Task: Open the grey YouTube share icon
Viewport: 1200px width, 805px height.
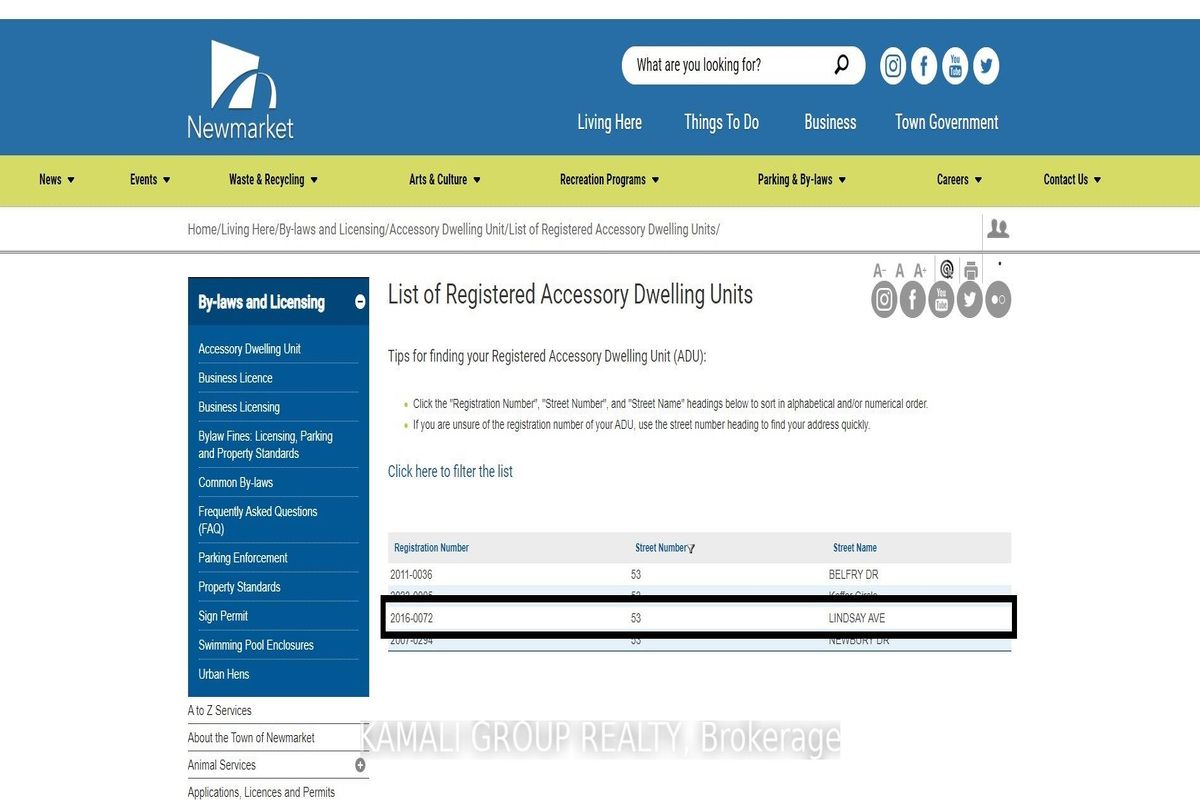Action: (941, 299)
